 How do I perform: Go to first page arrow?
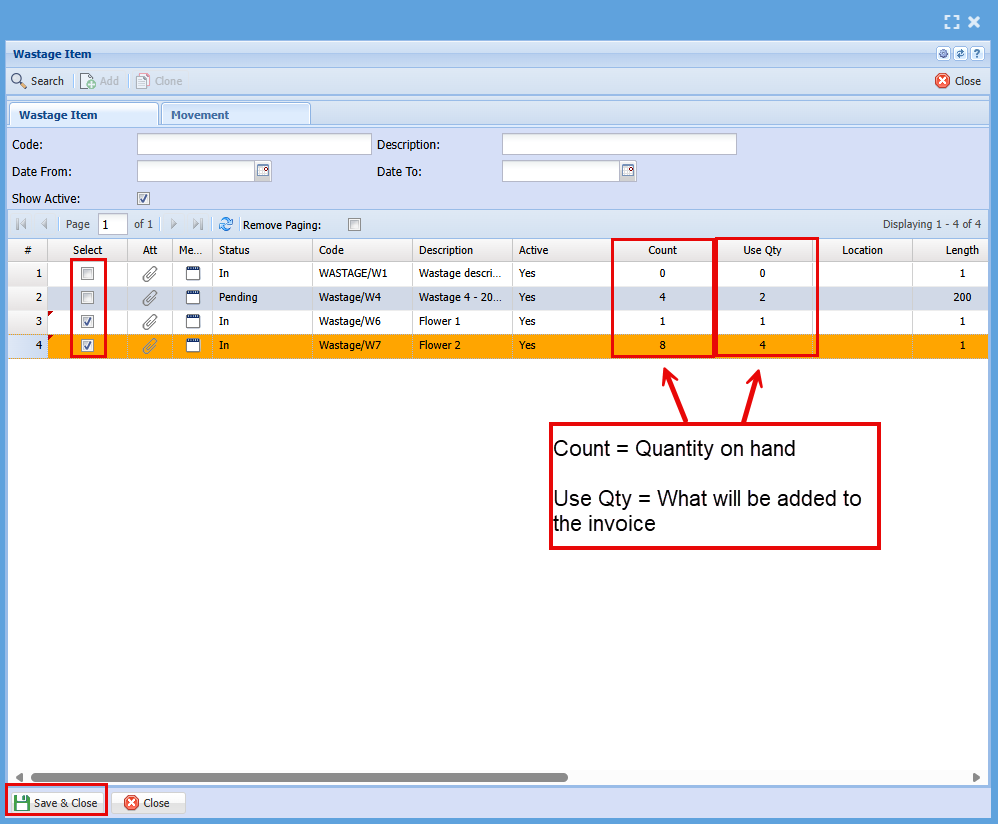[x=21, y=224]
